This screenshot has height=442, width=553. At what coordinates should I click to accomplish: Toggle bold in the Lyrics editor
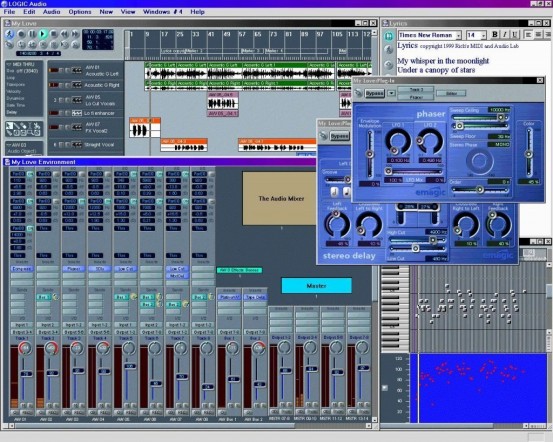(x=495, y=35)
